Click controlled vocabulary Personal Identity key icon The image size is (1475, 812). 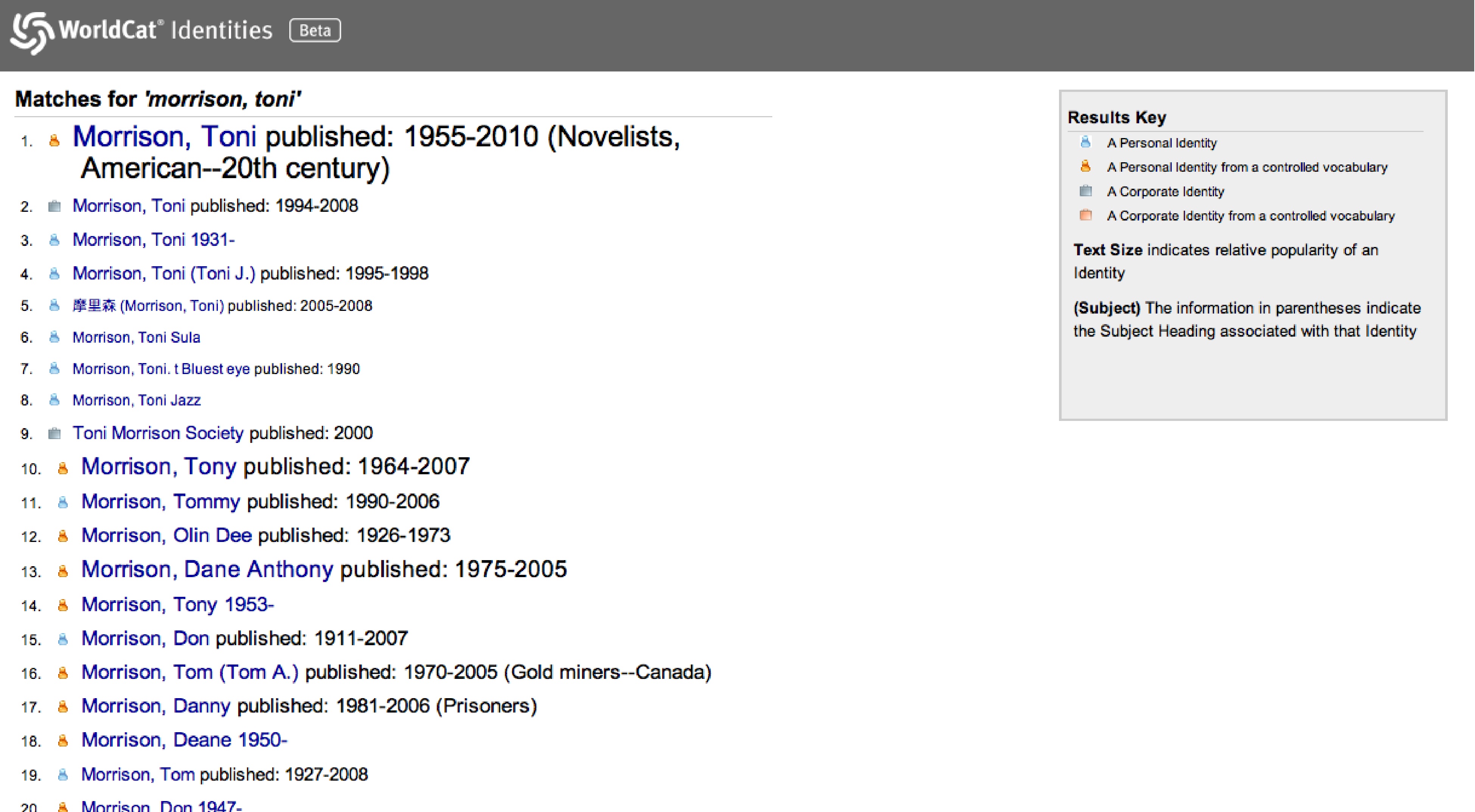coord(1085,166)
